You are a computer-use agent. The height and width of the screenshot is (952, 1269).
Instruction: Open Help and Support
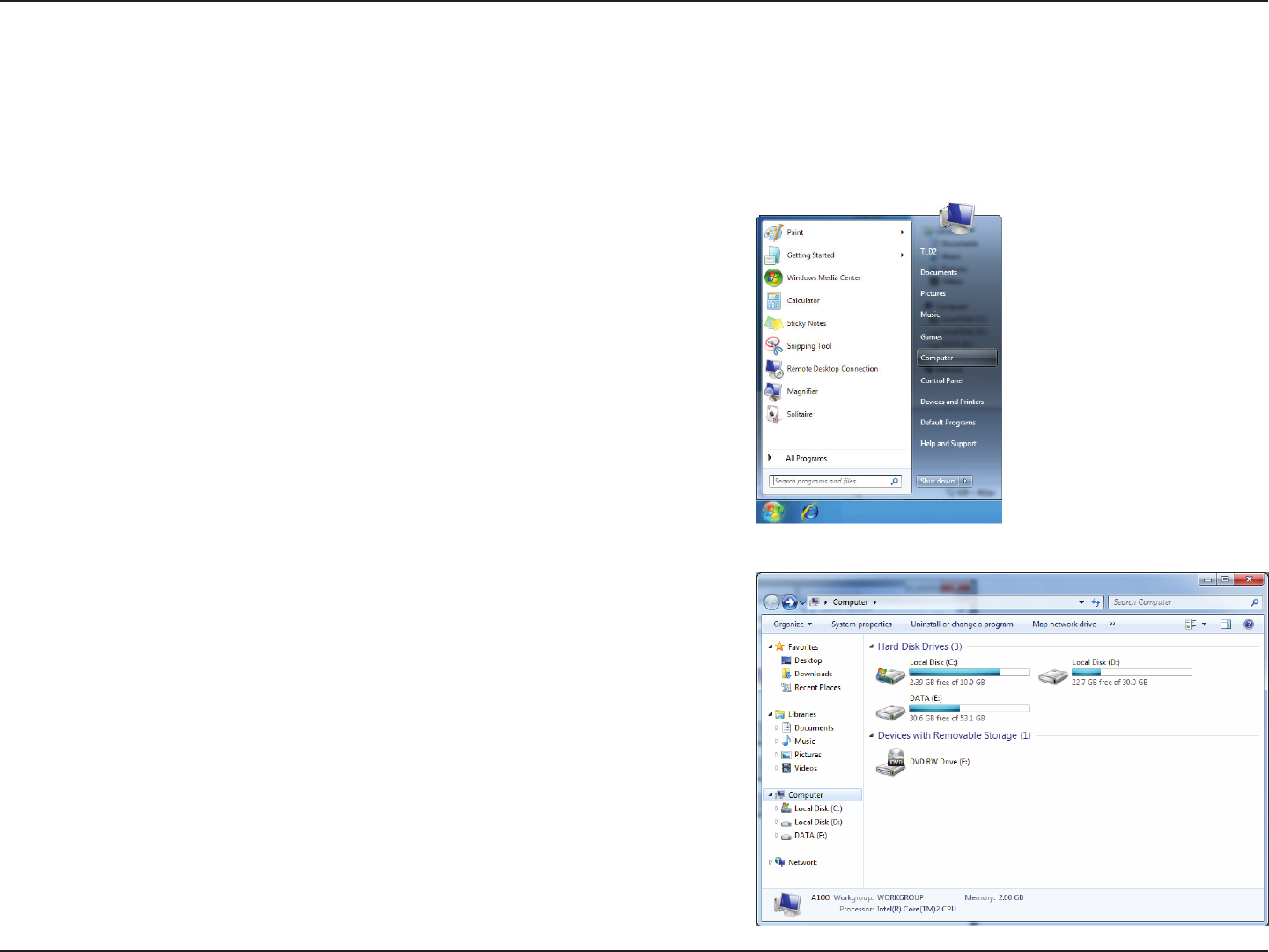pos(948,444)
